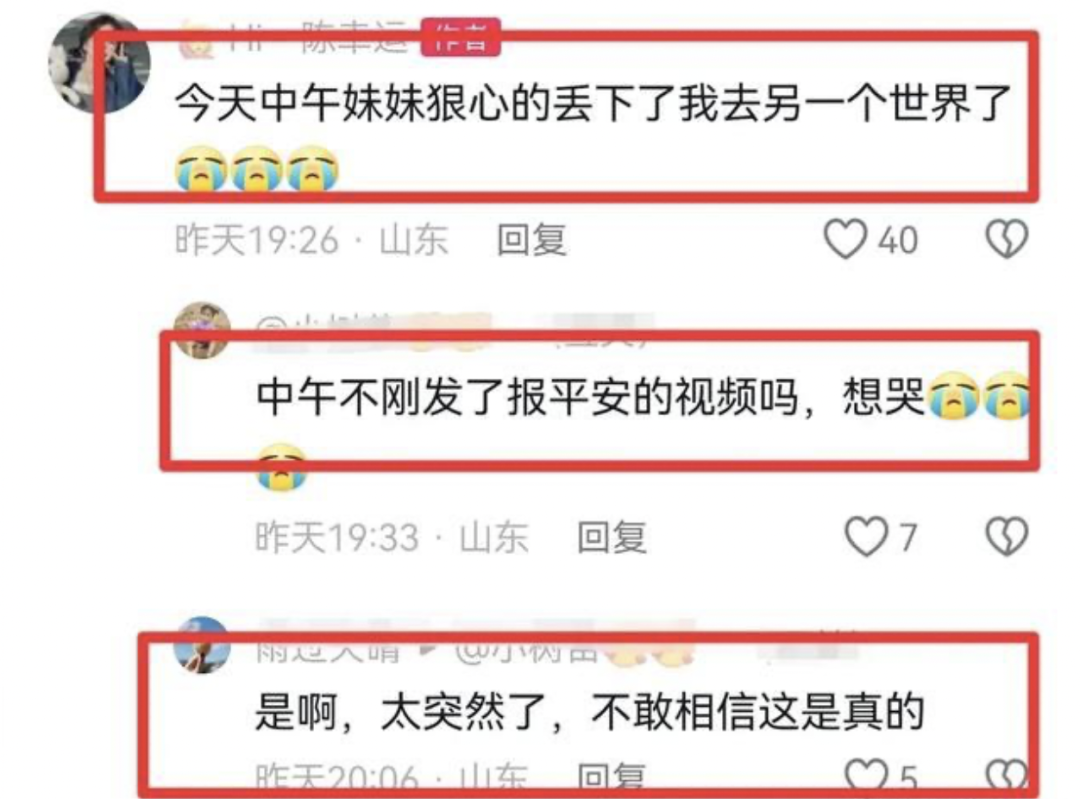Viewport: 1080px width, 799px height.
Task: Open the author's username next to the 作者 badge
Action: pos(318,38)
